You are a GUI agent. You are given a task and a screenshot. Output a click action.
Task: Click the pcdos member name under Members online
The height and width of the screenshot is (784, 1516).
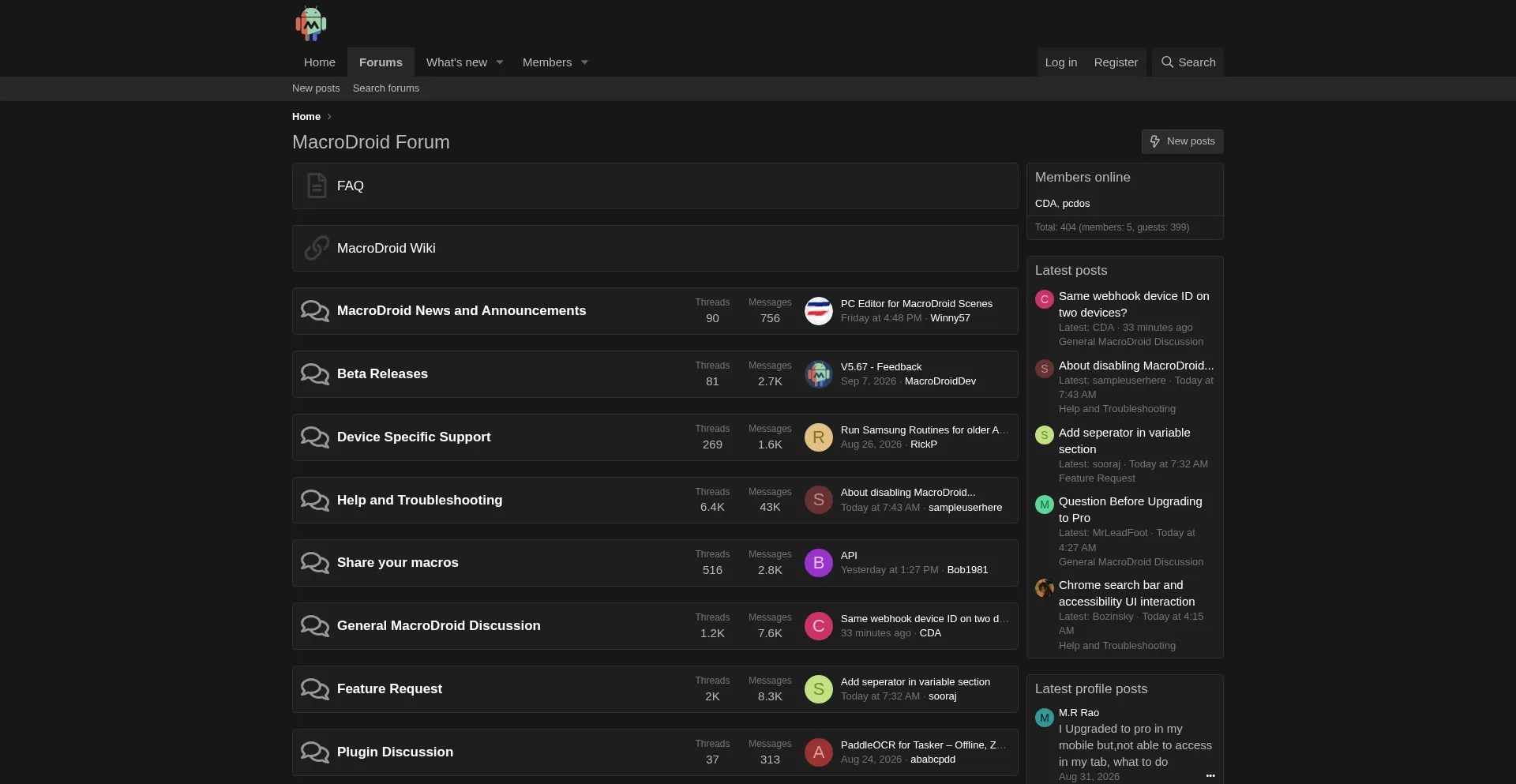(1075, 204)
